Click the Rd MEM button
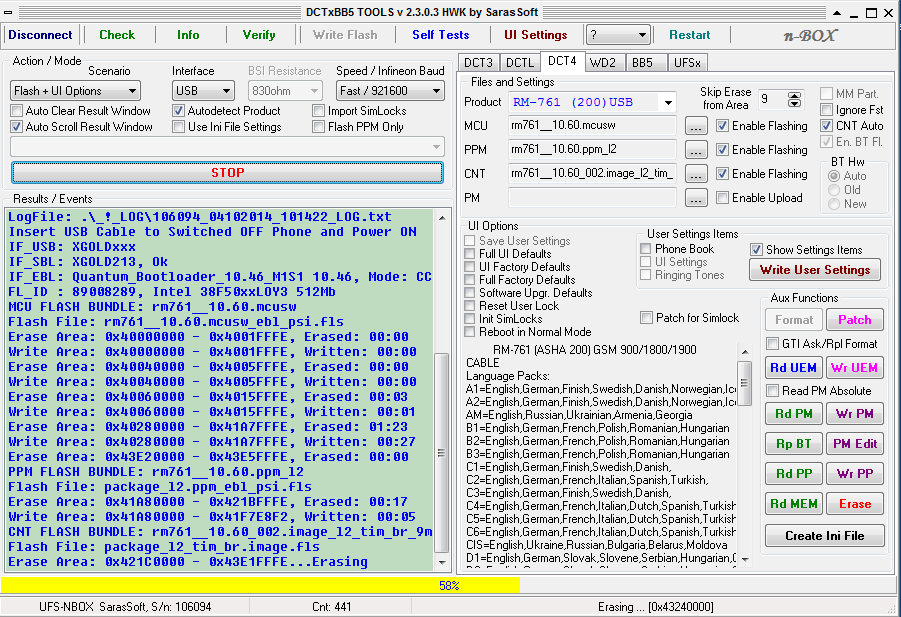The height and width of the screenshot is (617, 901). tap(794, 504)
